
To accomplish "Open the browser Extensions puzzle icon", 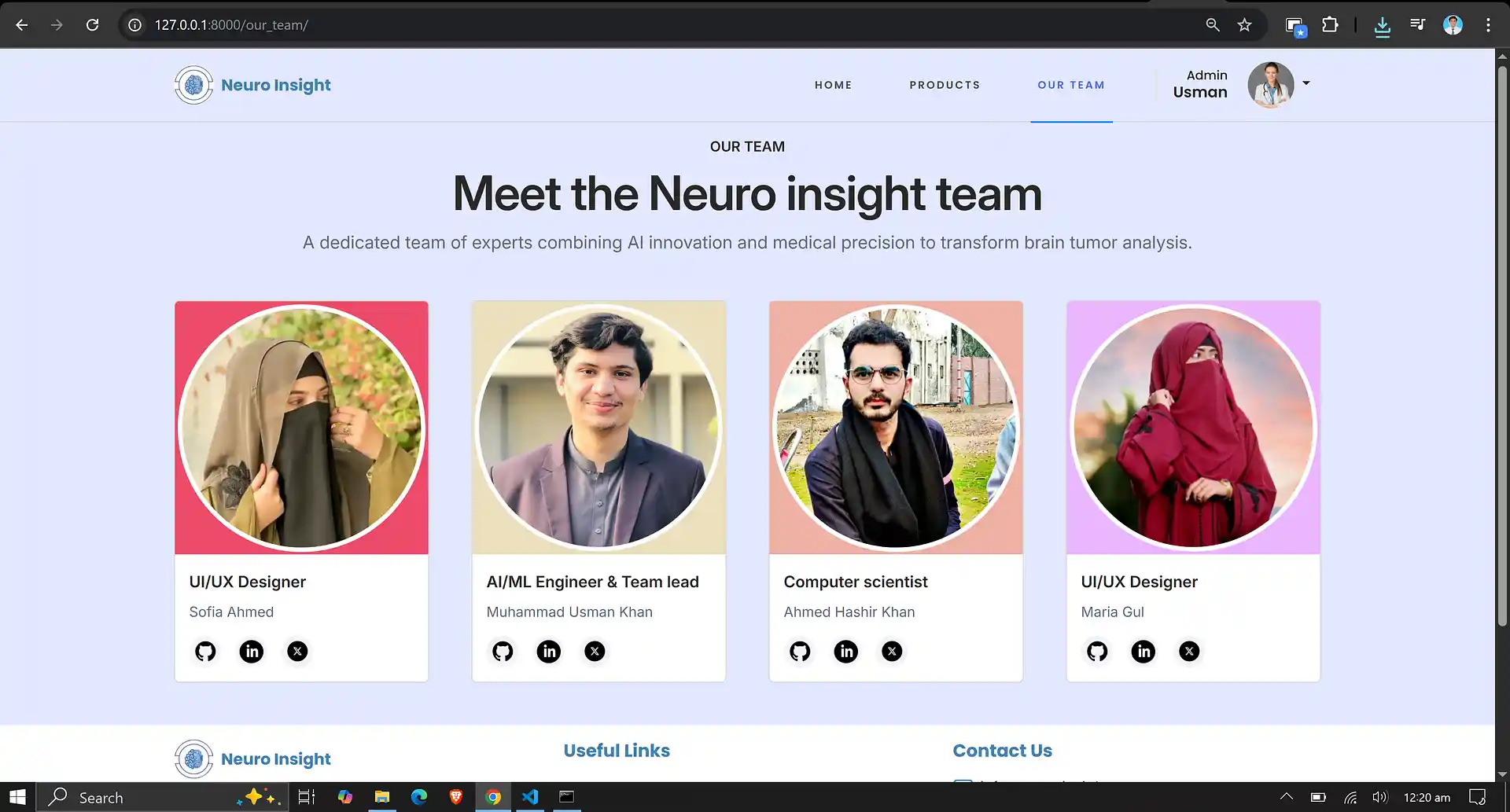I will point(1331,24).
